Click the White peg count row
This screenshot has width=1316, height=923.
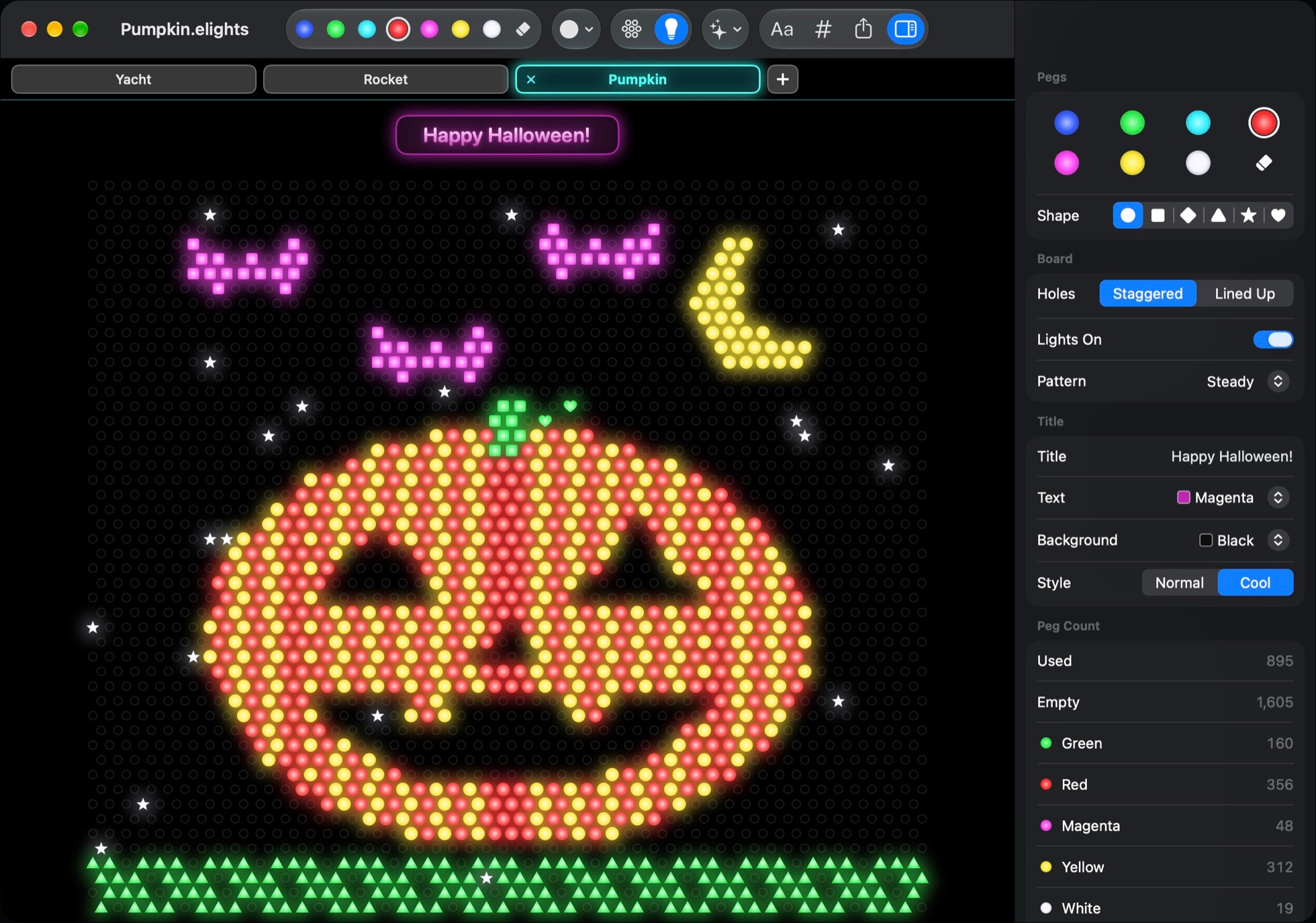point(1165,908)
